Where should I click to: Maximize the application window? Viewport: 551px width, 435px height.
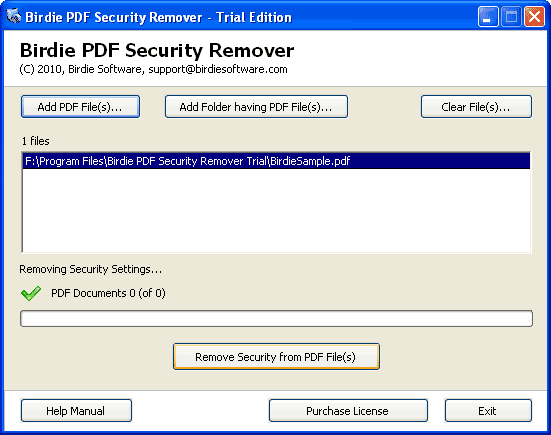tap(511, 17)
